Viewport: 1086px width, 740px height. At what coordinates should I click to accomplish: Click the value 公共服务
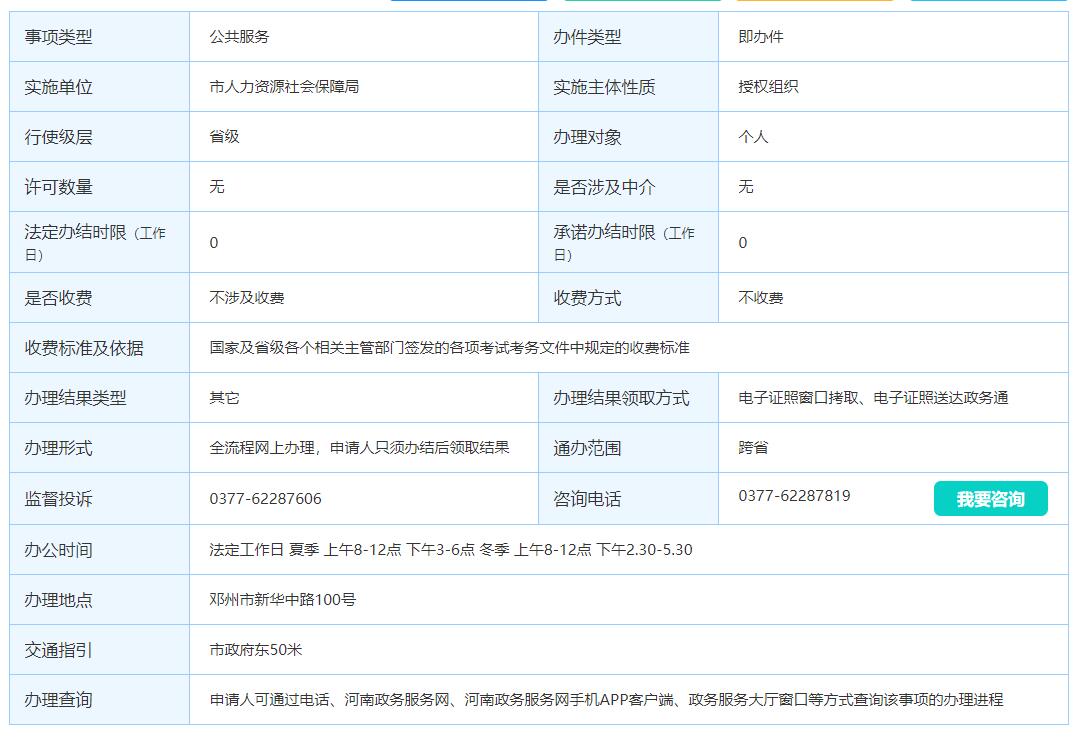click(240, 37)
